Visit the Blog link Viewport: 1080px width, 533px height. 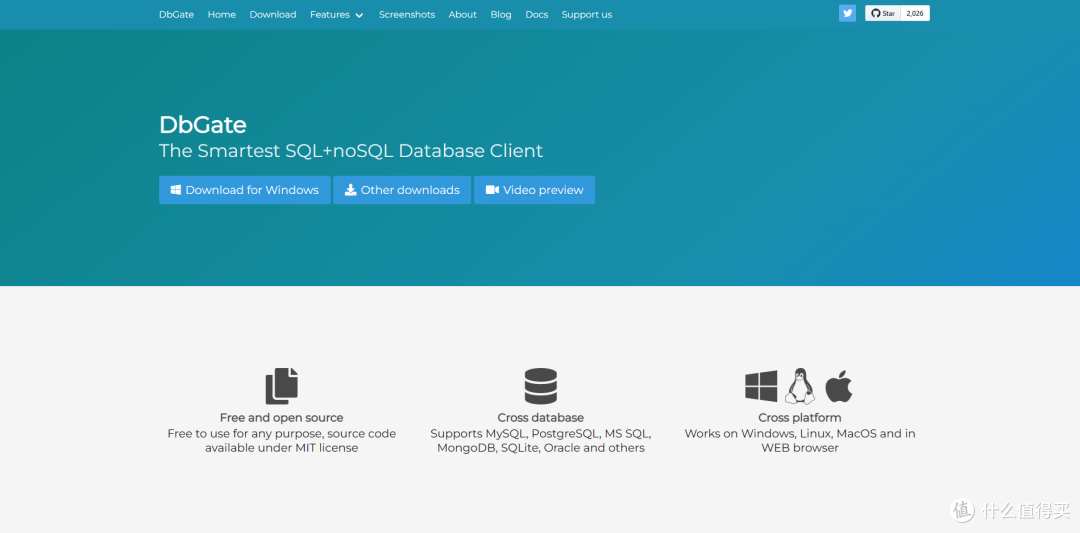point(501,15)
